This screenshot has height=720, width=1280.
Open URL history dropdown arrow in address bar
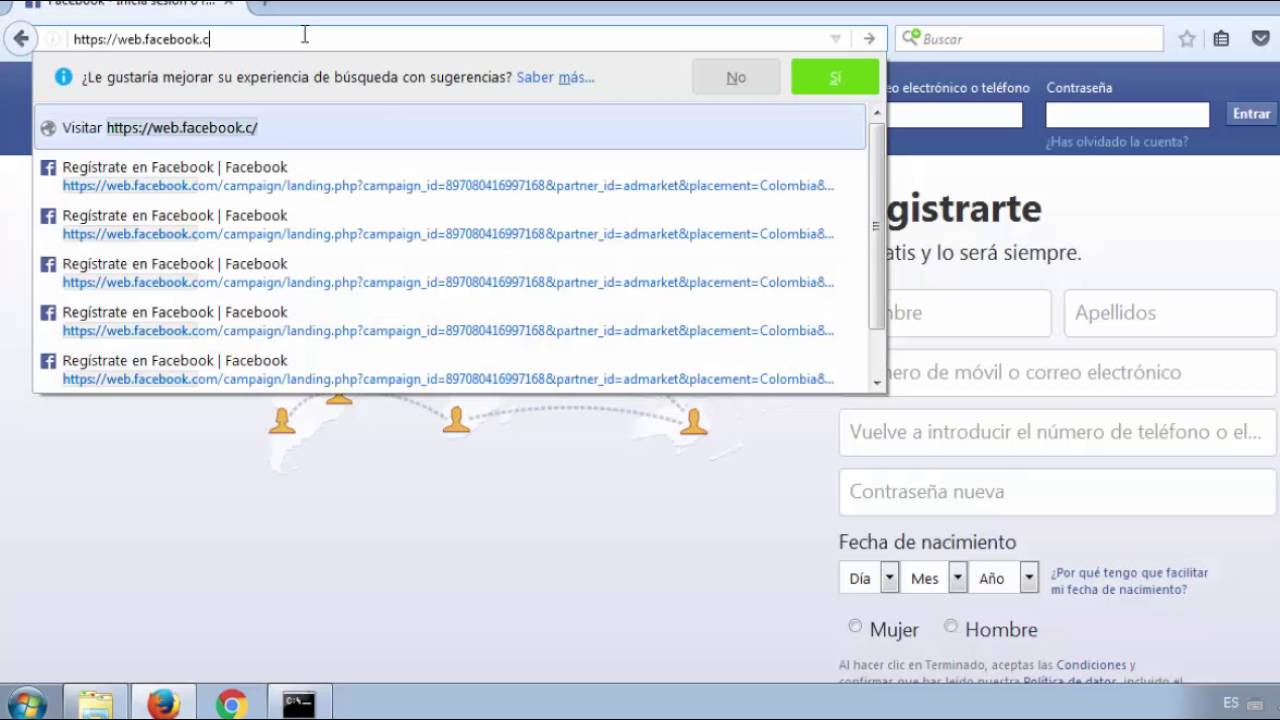pos(835,39)
